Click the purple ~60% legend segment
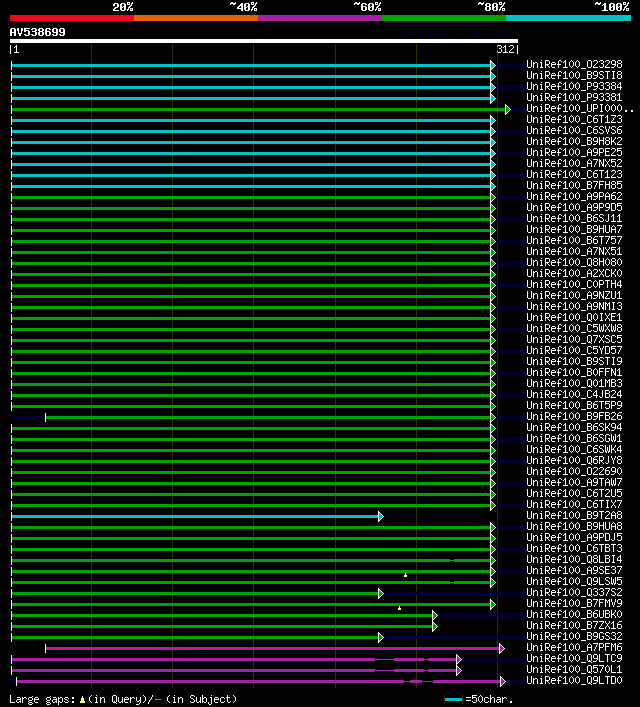 [x=319, y=18]
